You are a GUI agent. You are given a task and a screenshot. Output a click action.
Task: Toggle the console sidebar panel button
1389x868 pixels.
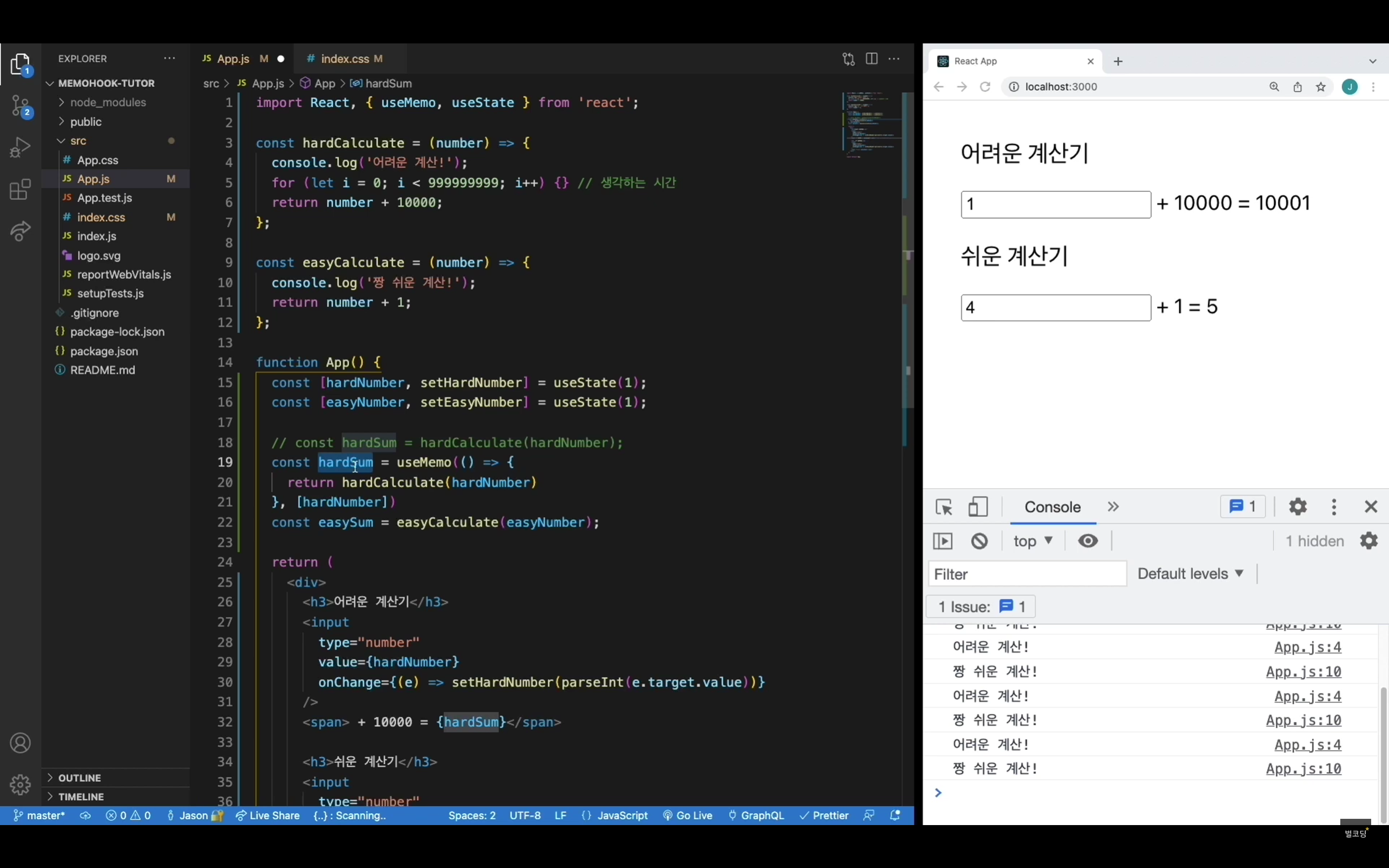[x=942, y=541]
